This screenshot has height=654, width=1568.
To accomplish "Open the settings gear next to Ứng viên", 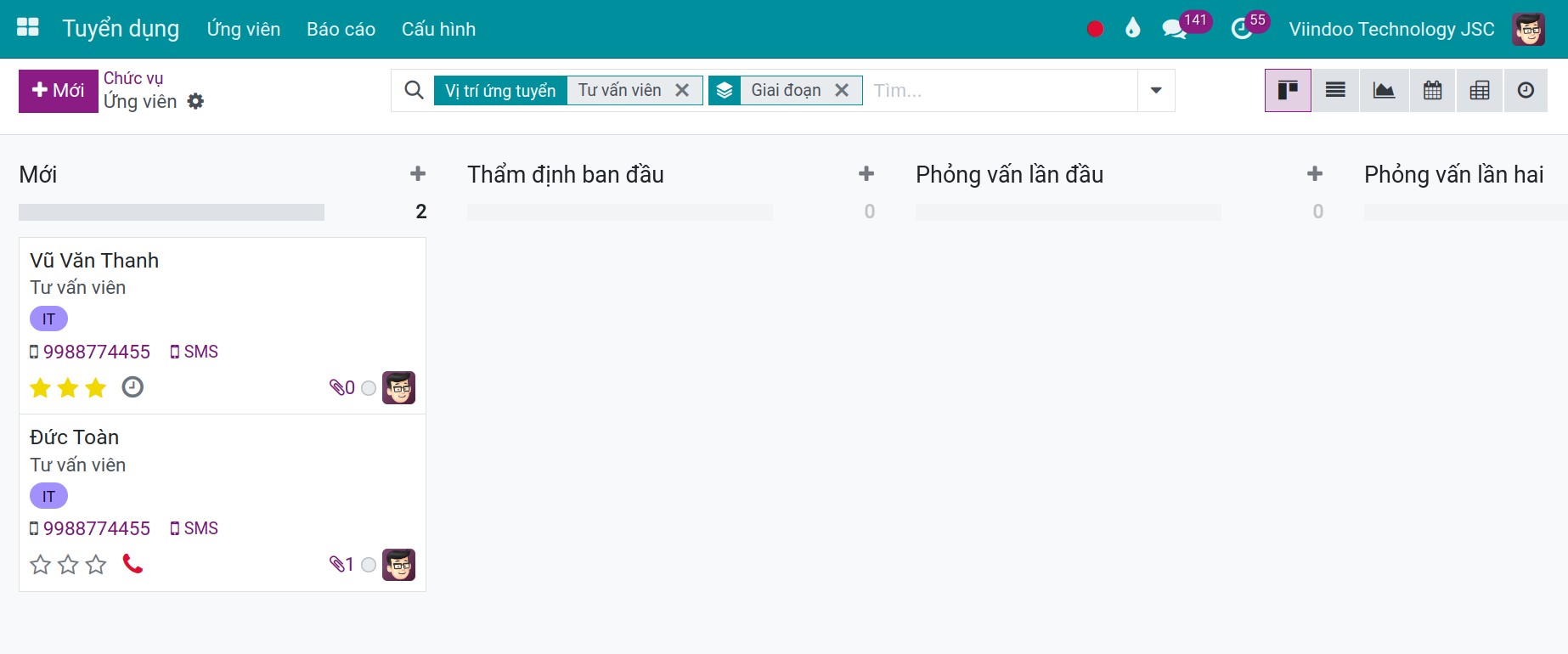I will pos(195,101).
